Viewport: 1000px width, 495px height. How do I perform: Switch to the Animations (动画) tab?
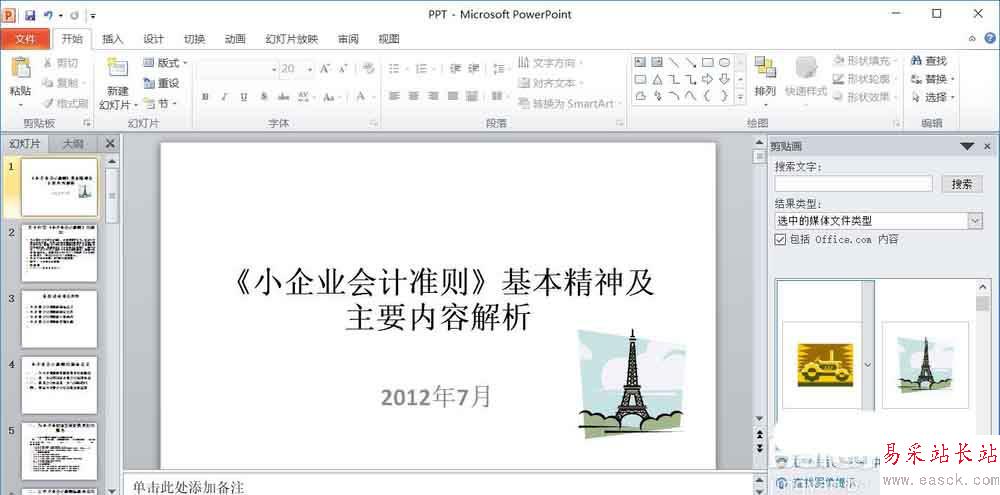pyautogui.click(x=235, y=39)
